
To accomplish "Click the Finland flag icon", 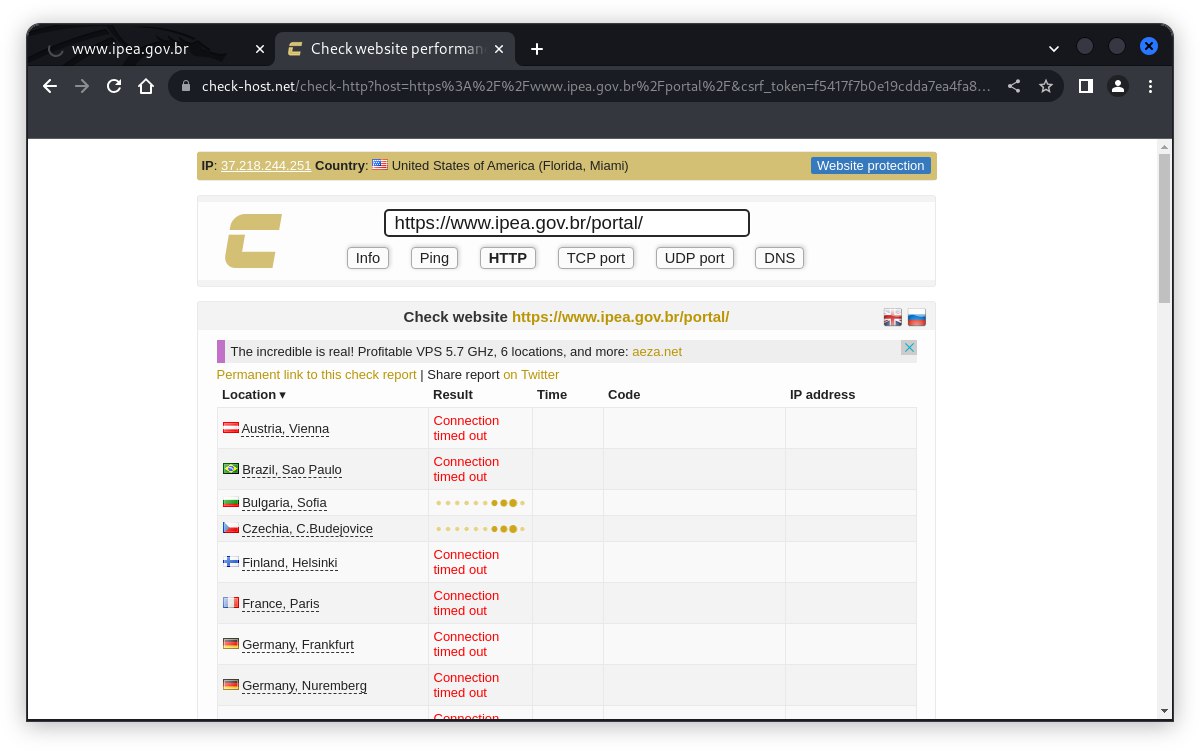I will [x=231, y=562].
